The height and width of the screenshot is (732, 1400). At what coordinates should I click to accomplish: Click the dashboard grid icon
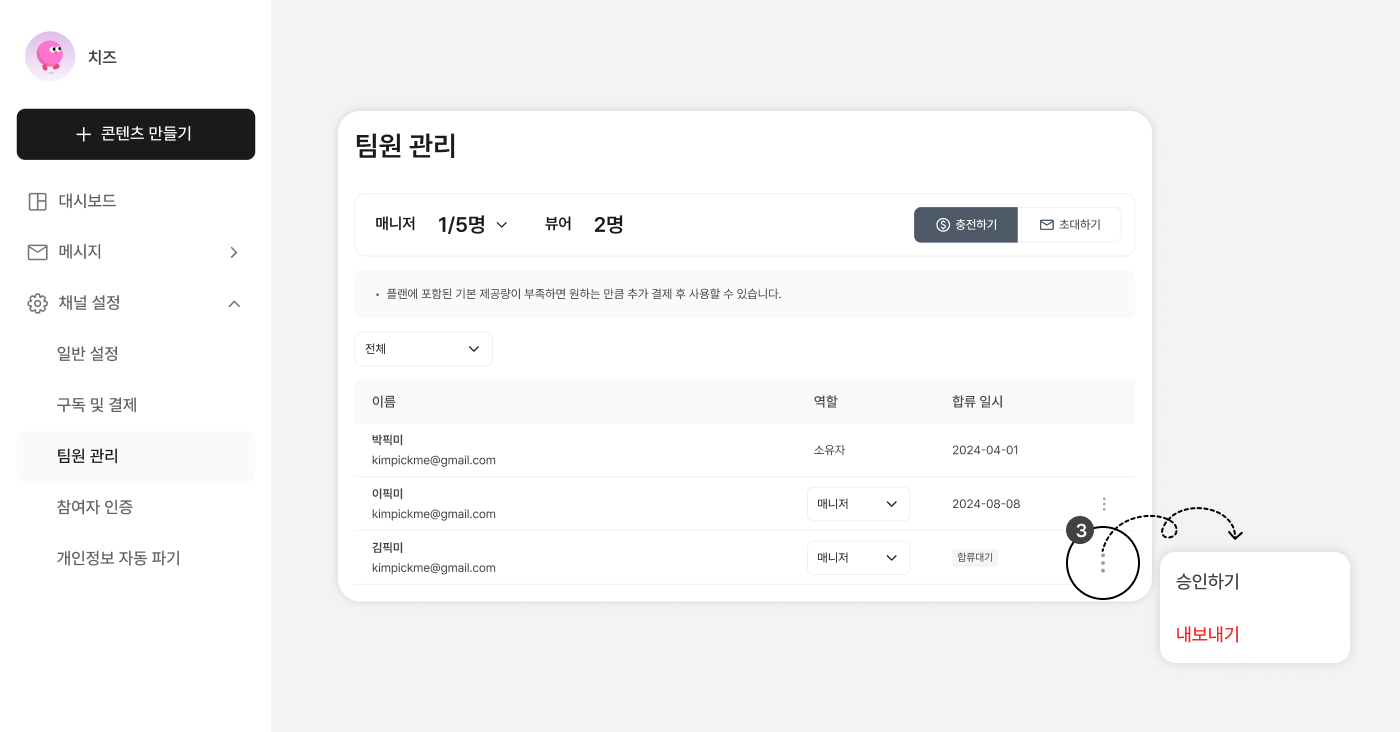coord(37,201)
